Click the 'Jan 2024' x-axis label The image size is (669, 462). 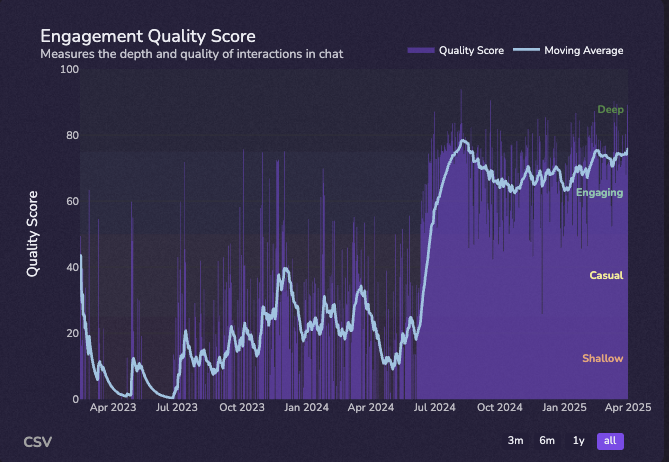(306, 407)
